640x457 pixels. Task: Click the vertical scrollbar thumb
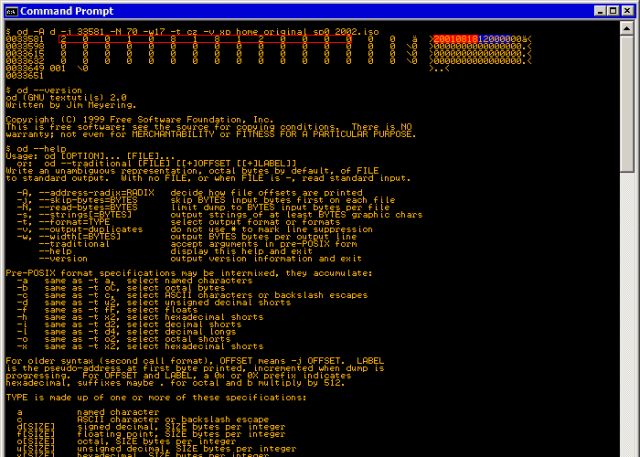[x=627, y=104]
